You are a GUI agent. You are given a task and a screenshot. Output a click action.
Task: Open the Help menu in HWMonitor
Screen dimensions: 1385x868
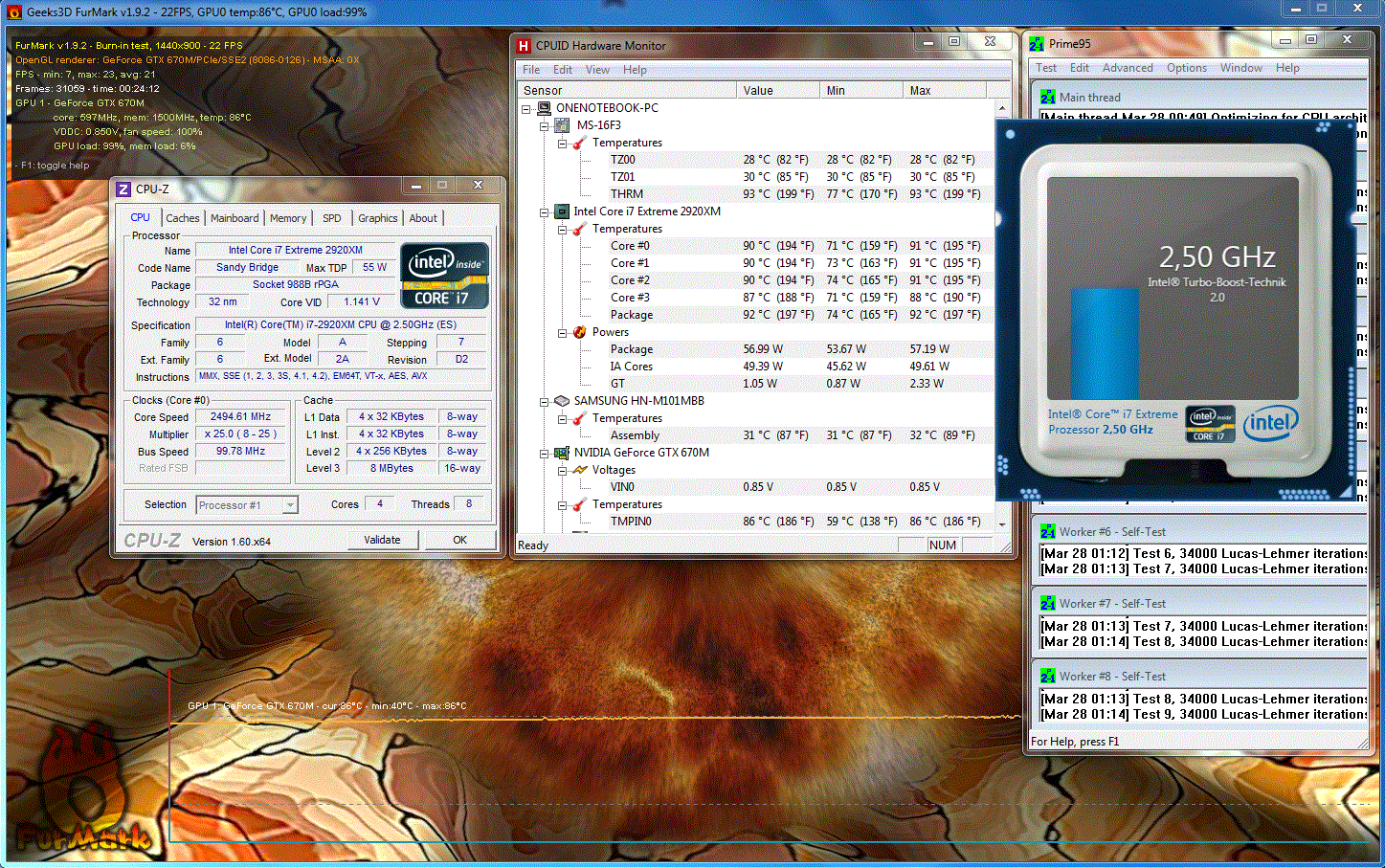click(635, 70)
